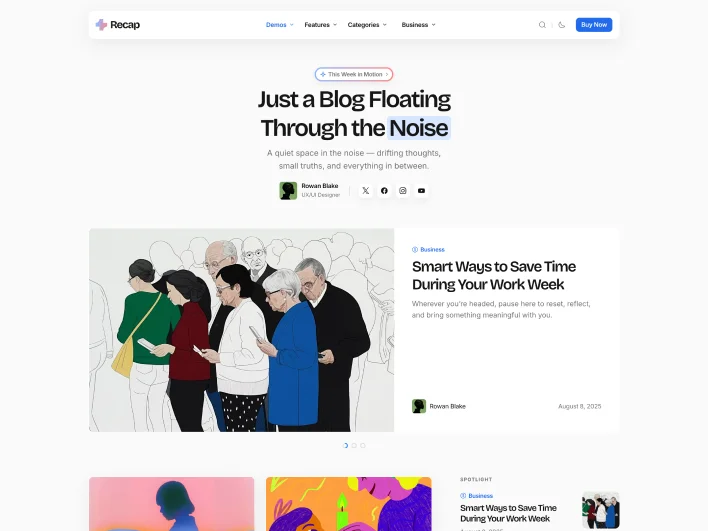Click the Buy Now button
The image size is (708, 531).
tap(594, 25)
